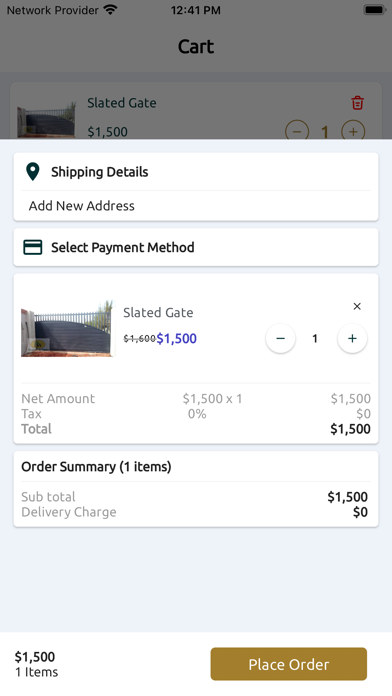Open Select Payment Method
The width and height of the screenshot is (392, 696).
tap(196, 247)
